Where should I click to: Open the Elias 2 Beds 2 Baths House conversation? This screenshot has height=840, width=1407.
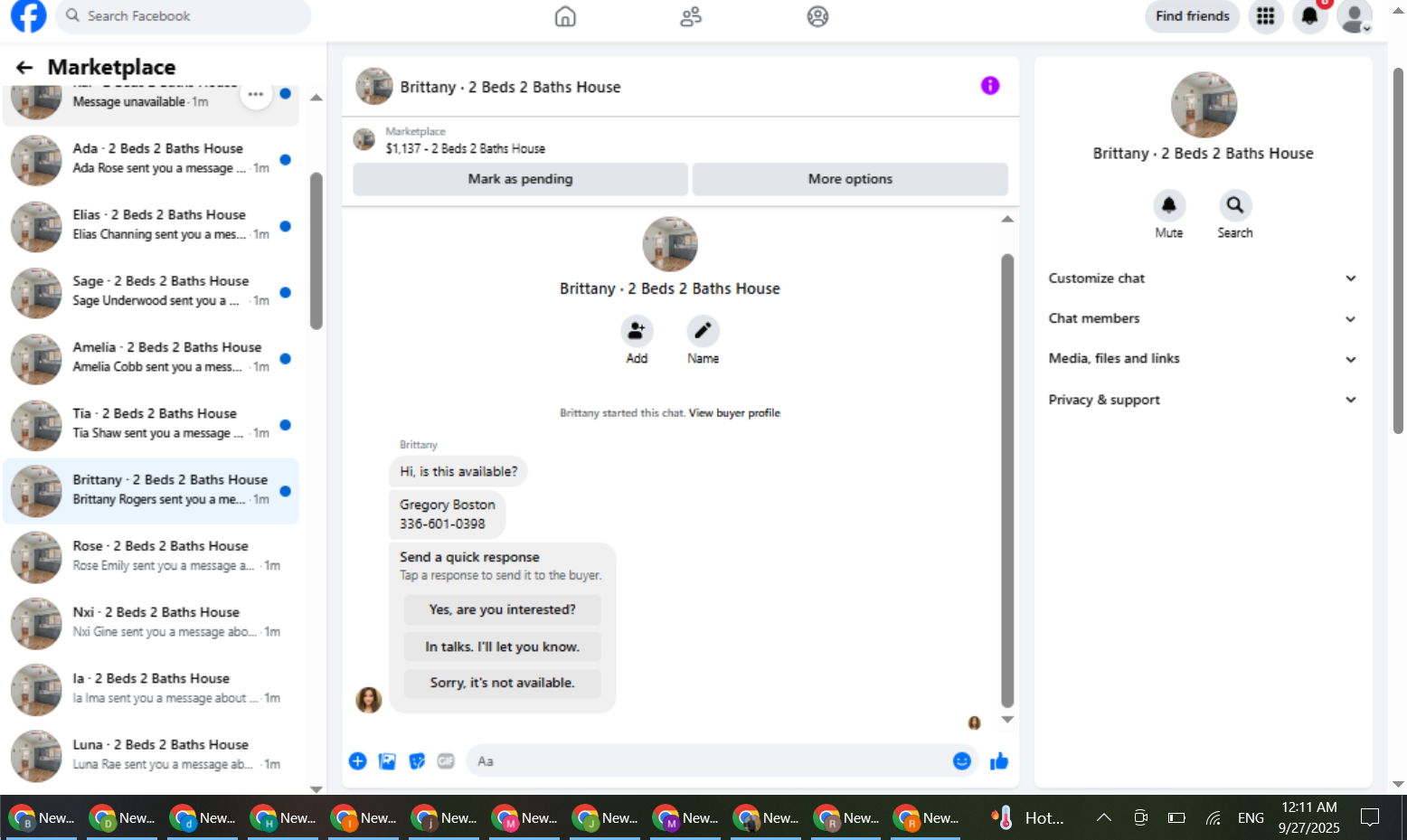pos(151,225)
